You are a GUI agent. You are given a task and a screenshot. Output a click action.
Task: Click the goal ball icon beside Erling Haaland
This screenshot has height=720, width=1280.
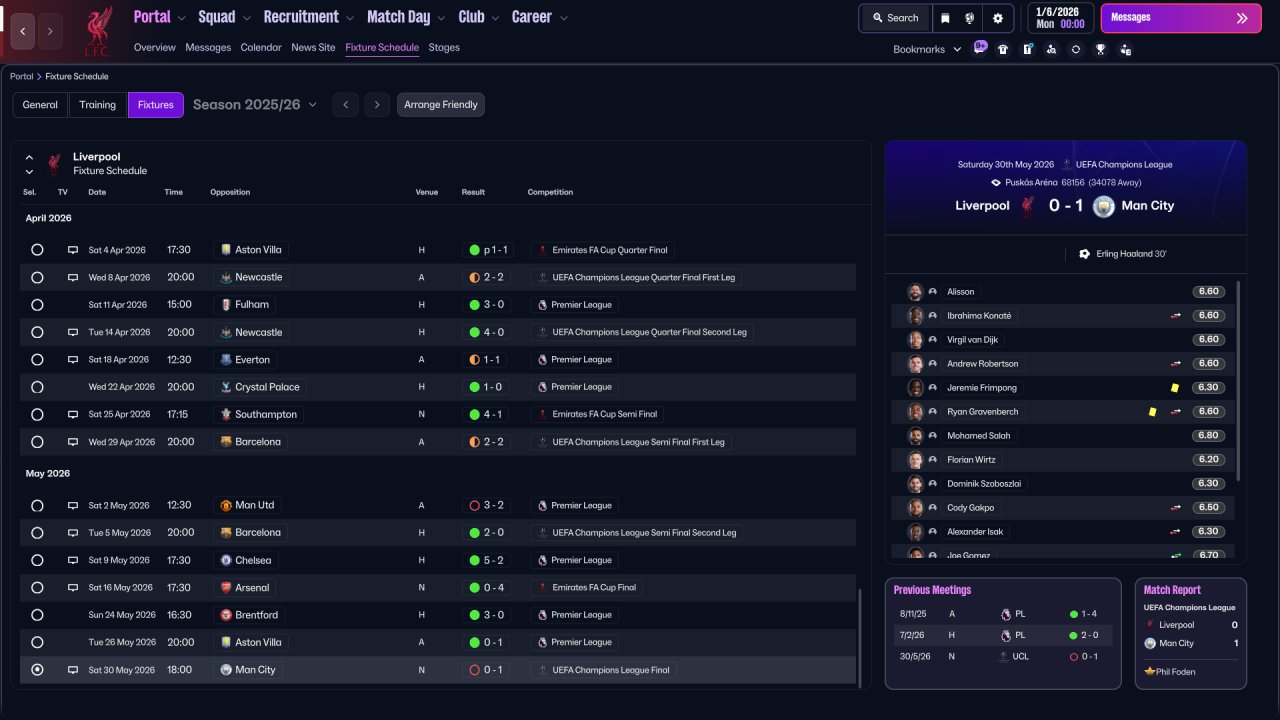click(1084, 254)
